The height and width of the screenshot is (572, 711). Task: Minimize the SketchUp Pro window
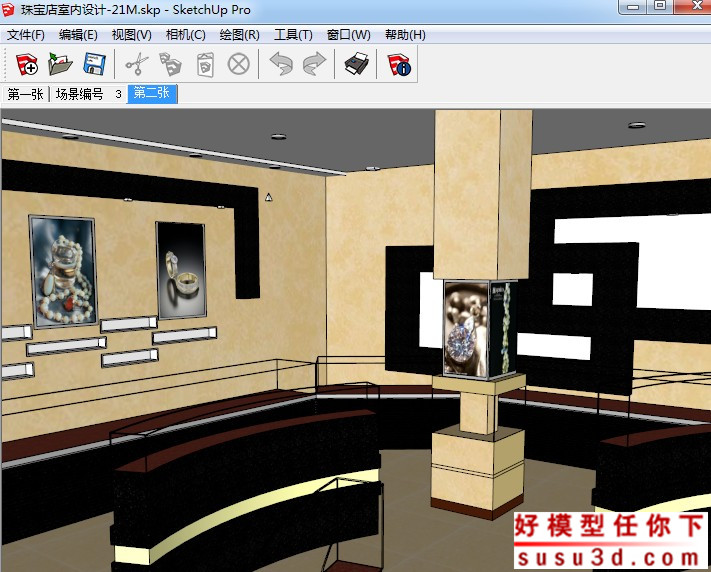click(633, 7)
